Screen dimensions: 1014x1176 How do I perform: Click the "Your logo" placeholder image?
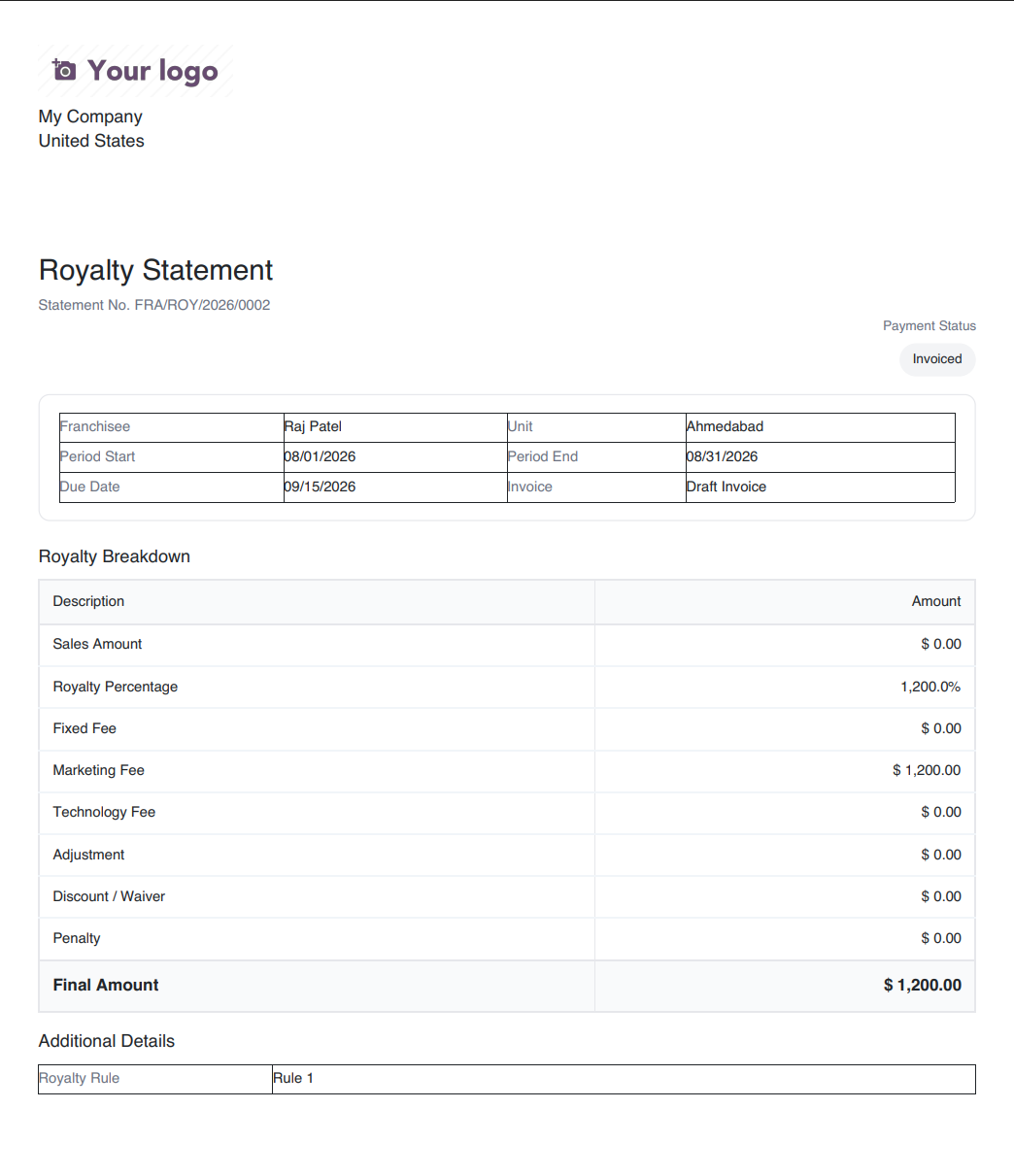click(x=136, y=70)
